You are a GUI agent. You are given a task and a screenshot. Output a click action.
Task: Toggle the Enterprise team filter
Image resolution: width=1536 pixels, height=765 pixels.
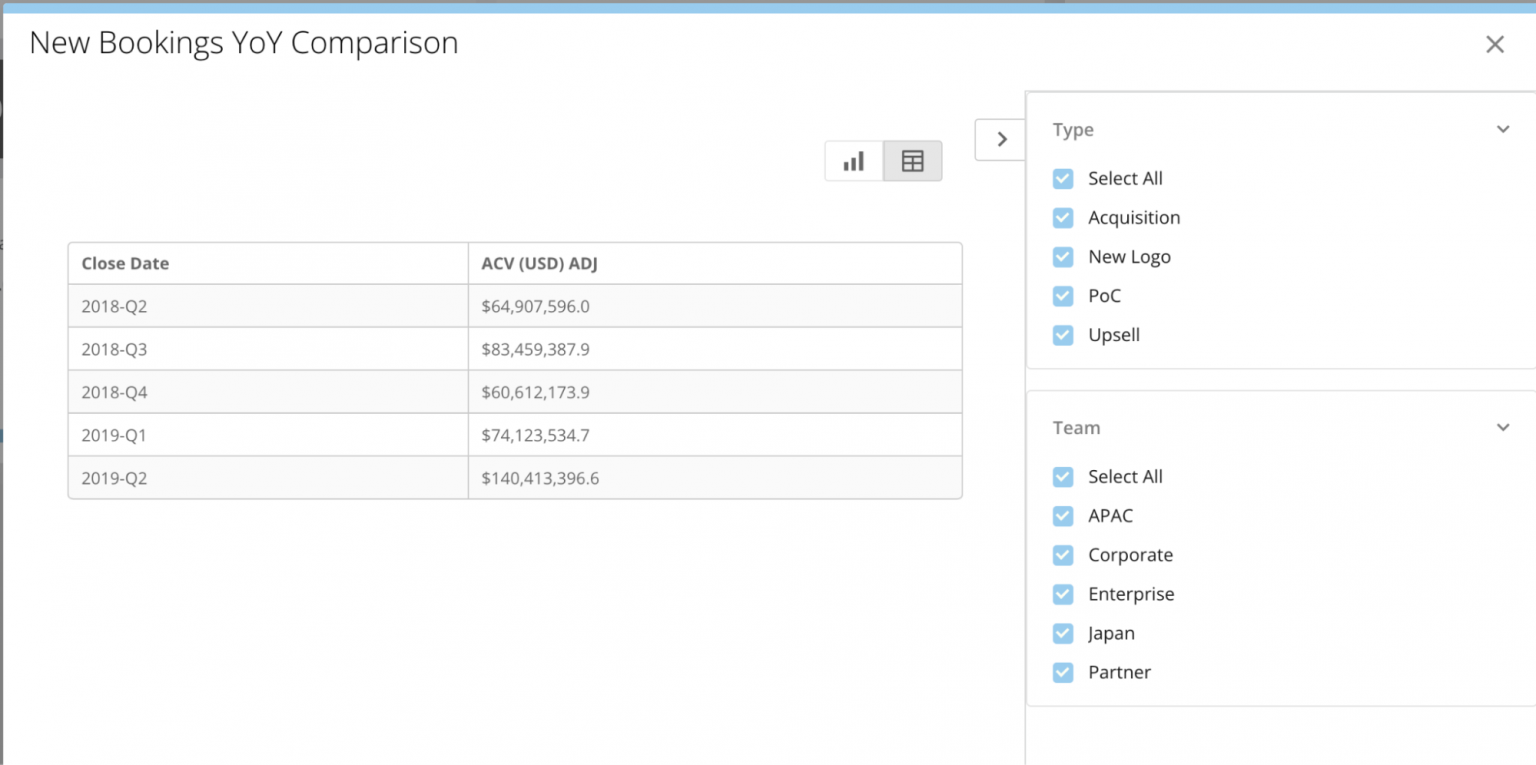click(x=1062, y=594)
